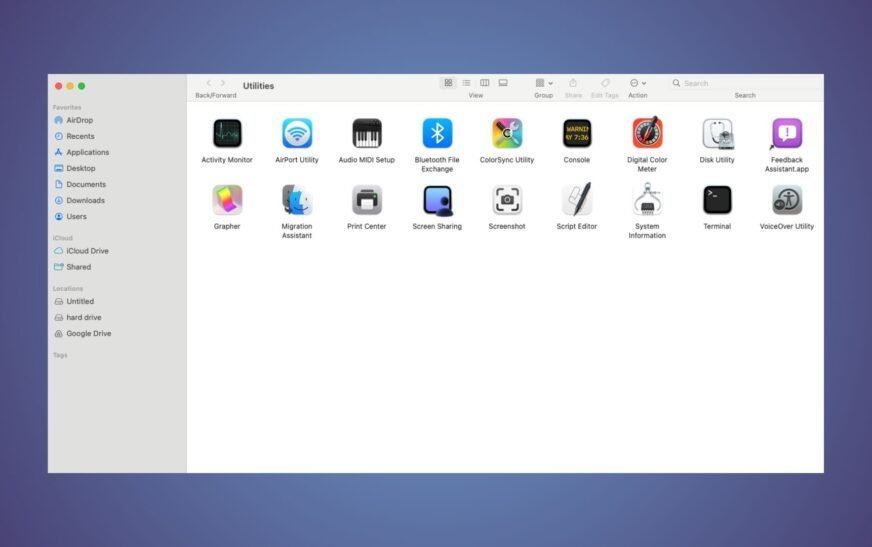Click the Locations sidebar heading
Image resolution: width=872 pixels, height=547 pixels.
point(68,289)
